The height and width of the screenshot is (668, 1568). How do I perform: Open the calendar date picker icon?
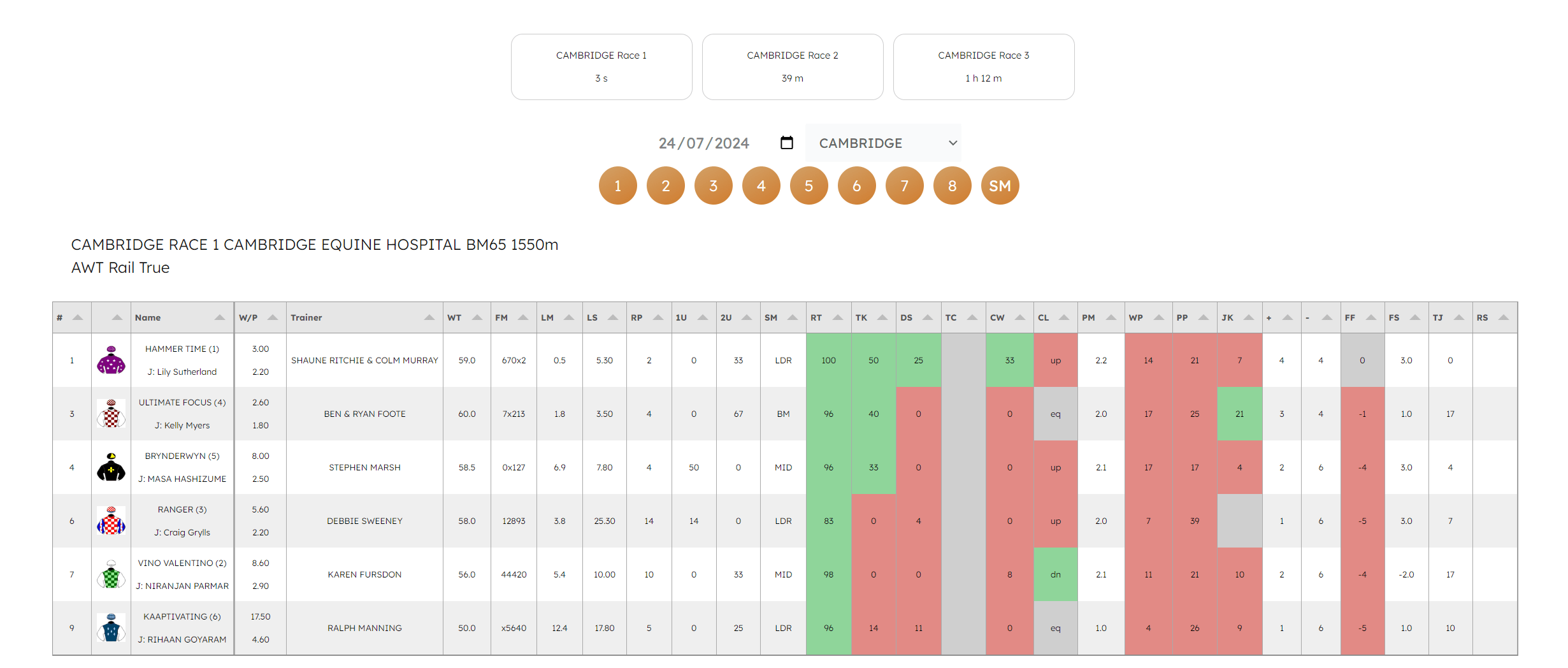tap(786, 143)
